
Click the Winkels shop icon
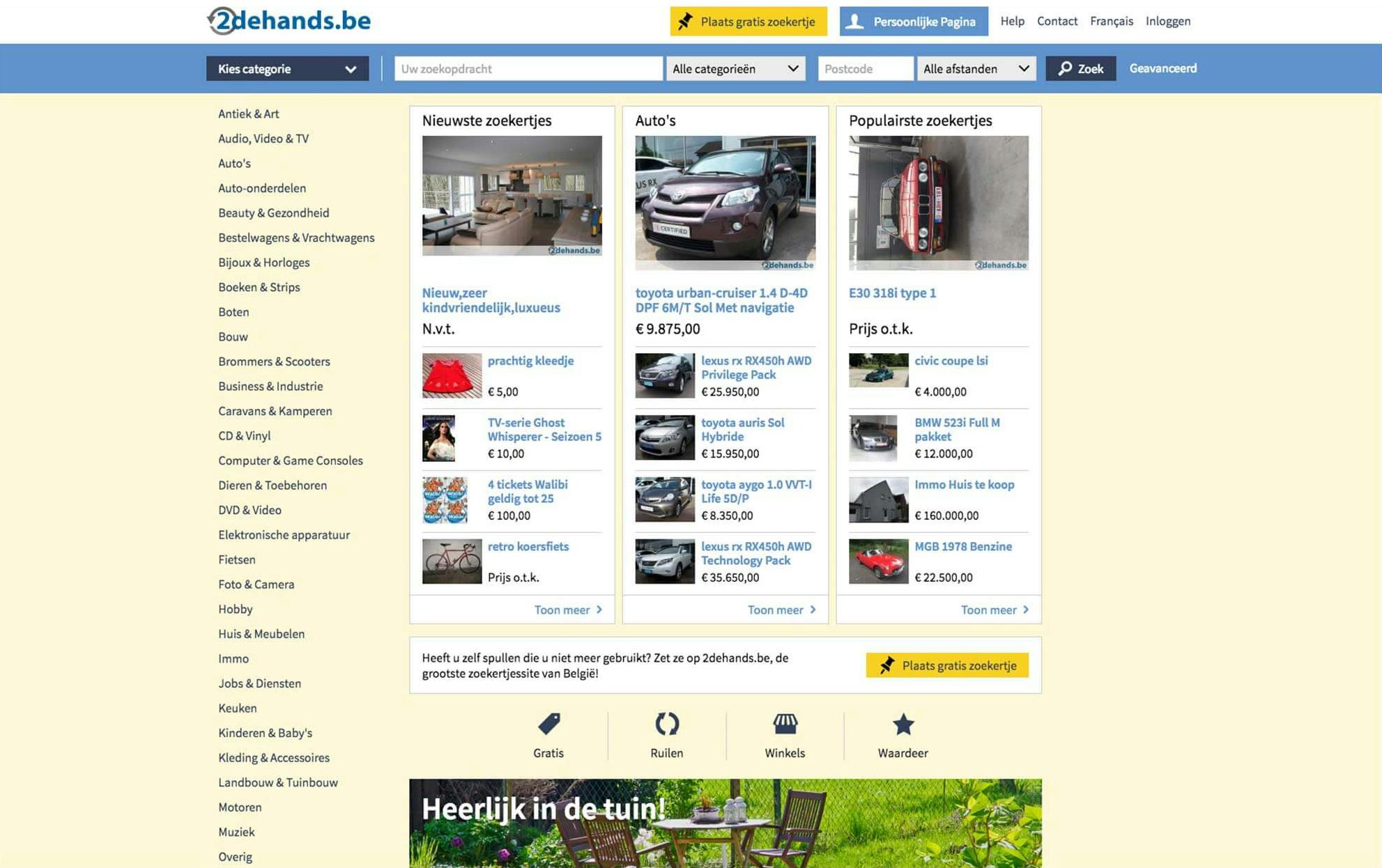click(x=785, y=724)
